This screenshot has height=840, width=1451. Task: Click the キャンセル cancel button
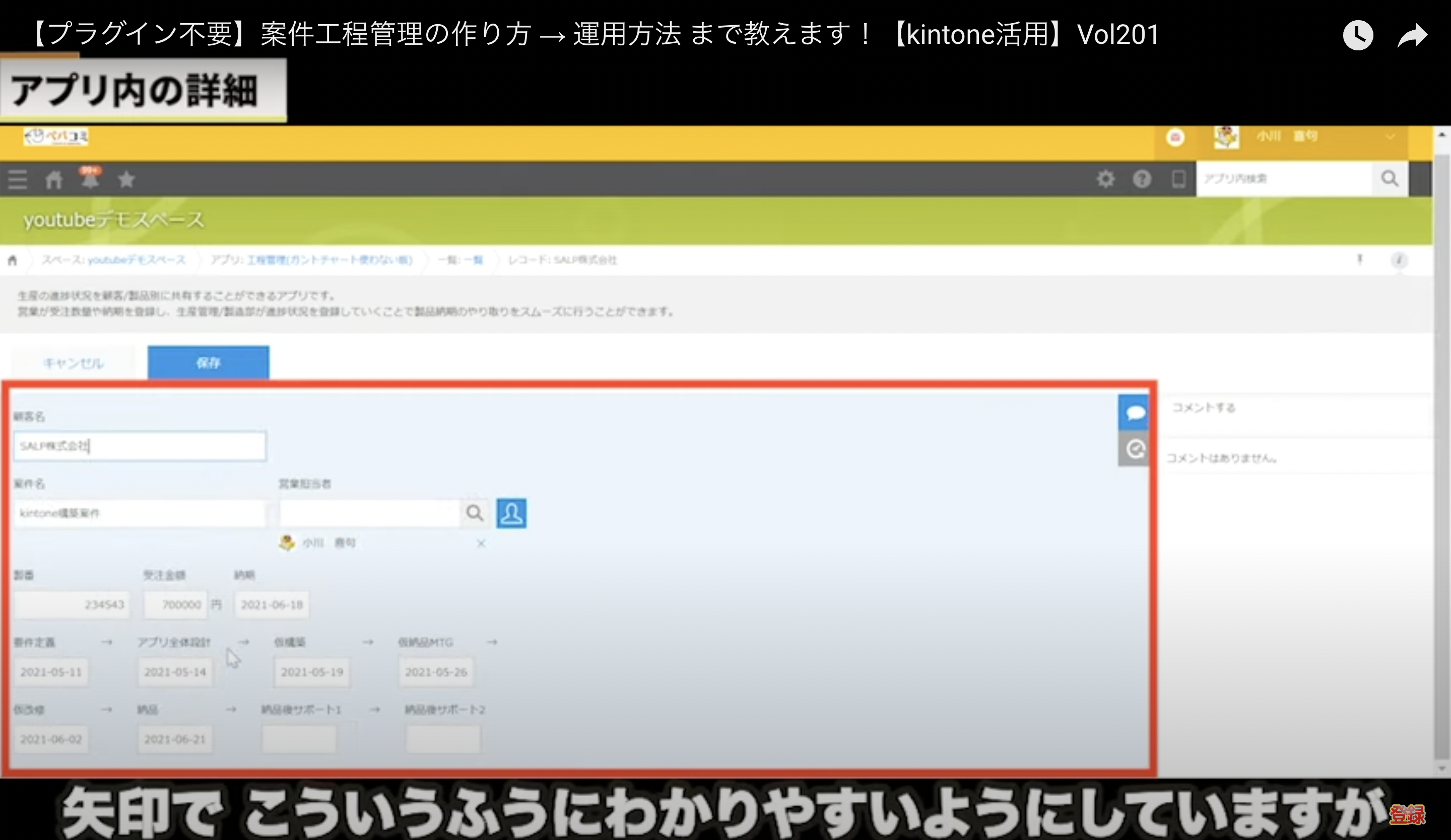(x=73, y=363)
